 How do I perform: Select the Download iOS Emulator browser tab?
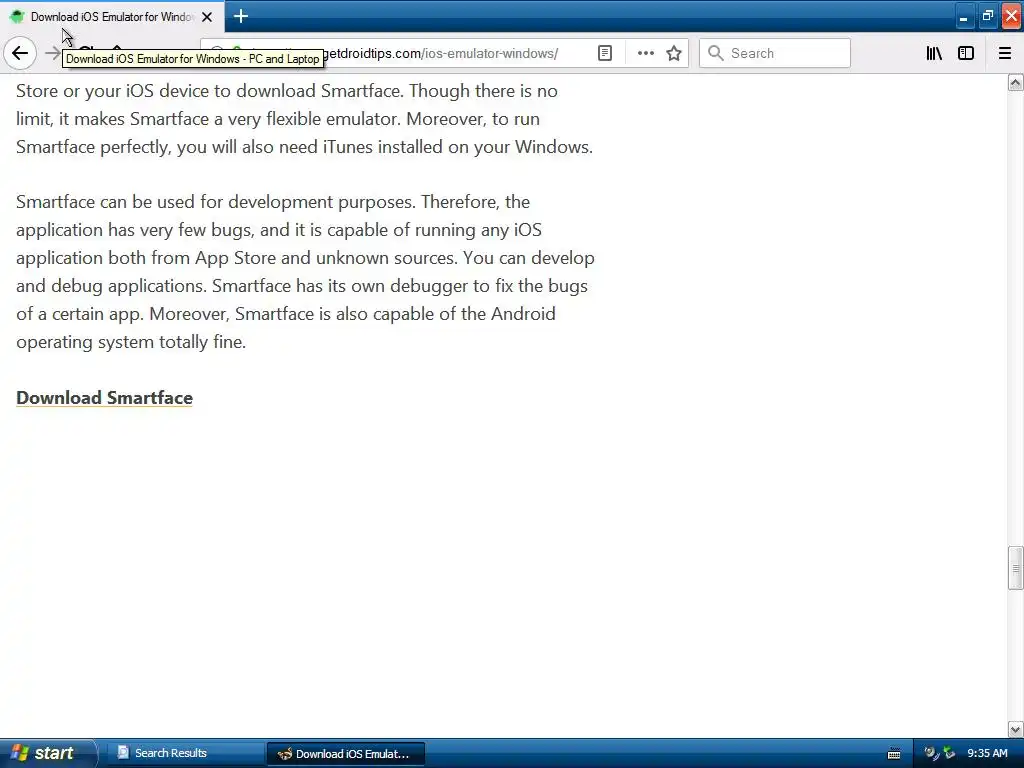coord(112,17)
